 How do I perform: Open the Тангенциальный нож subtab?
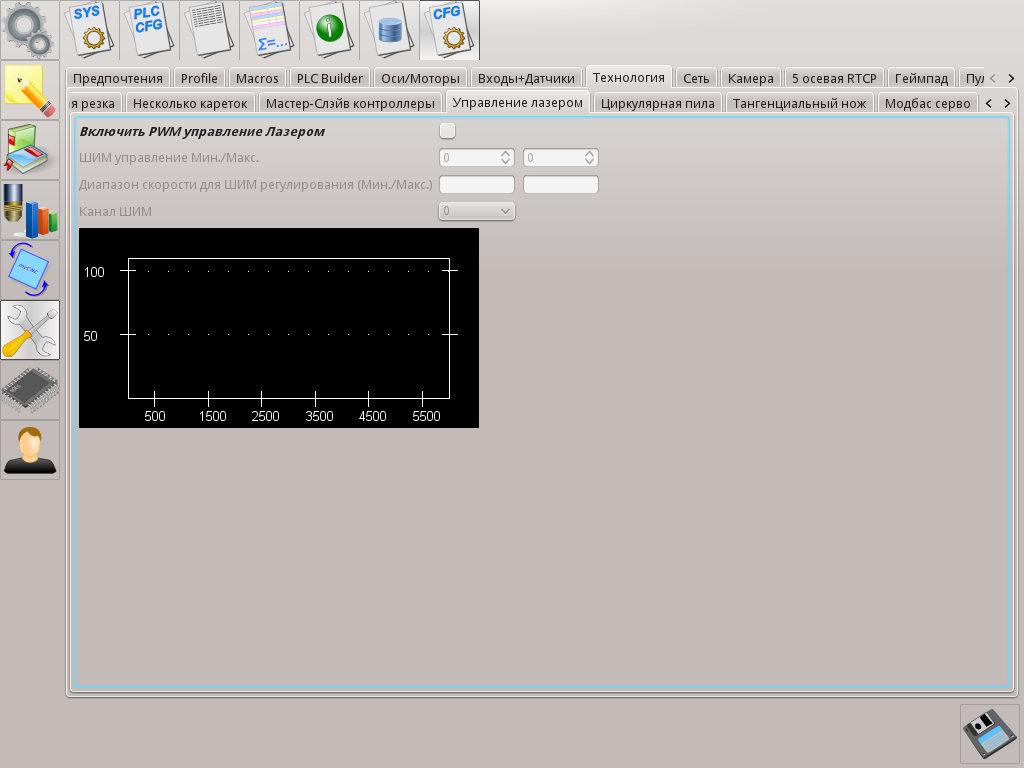pos(799,103)
